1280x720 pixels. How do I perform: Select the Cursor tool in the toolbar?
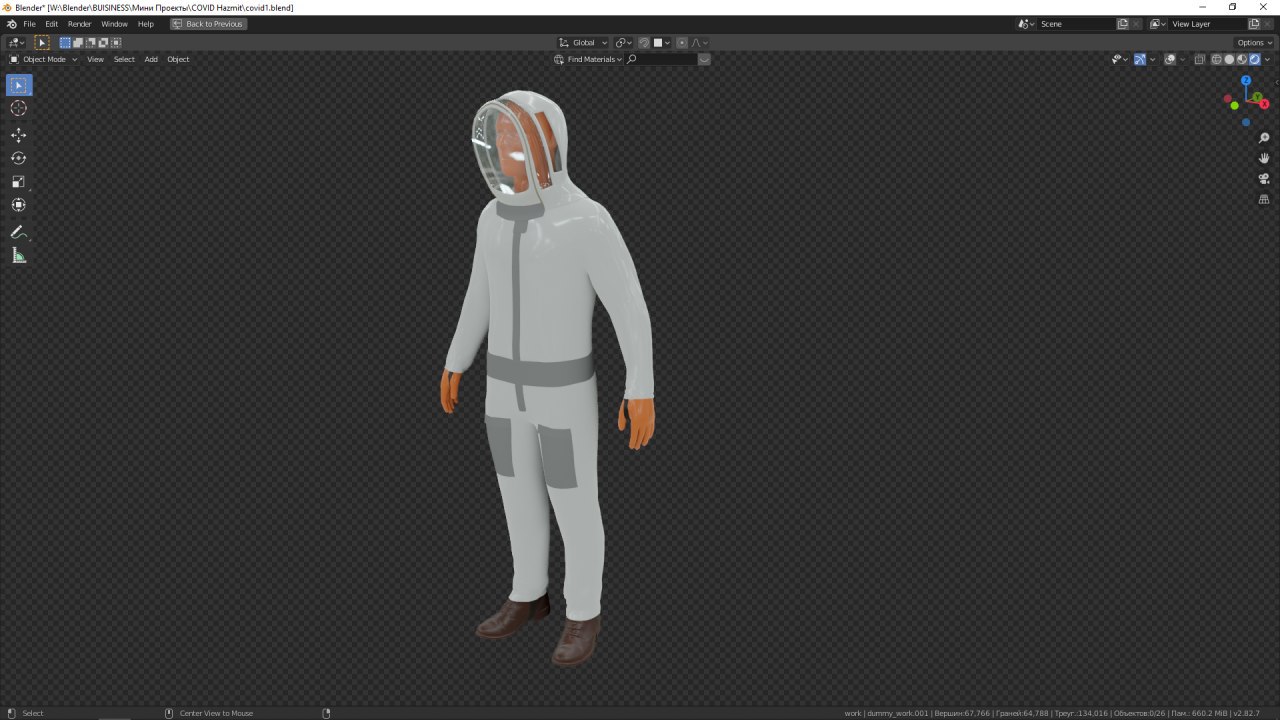click(18, 108)
